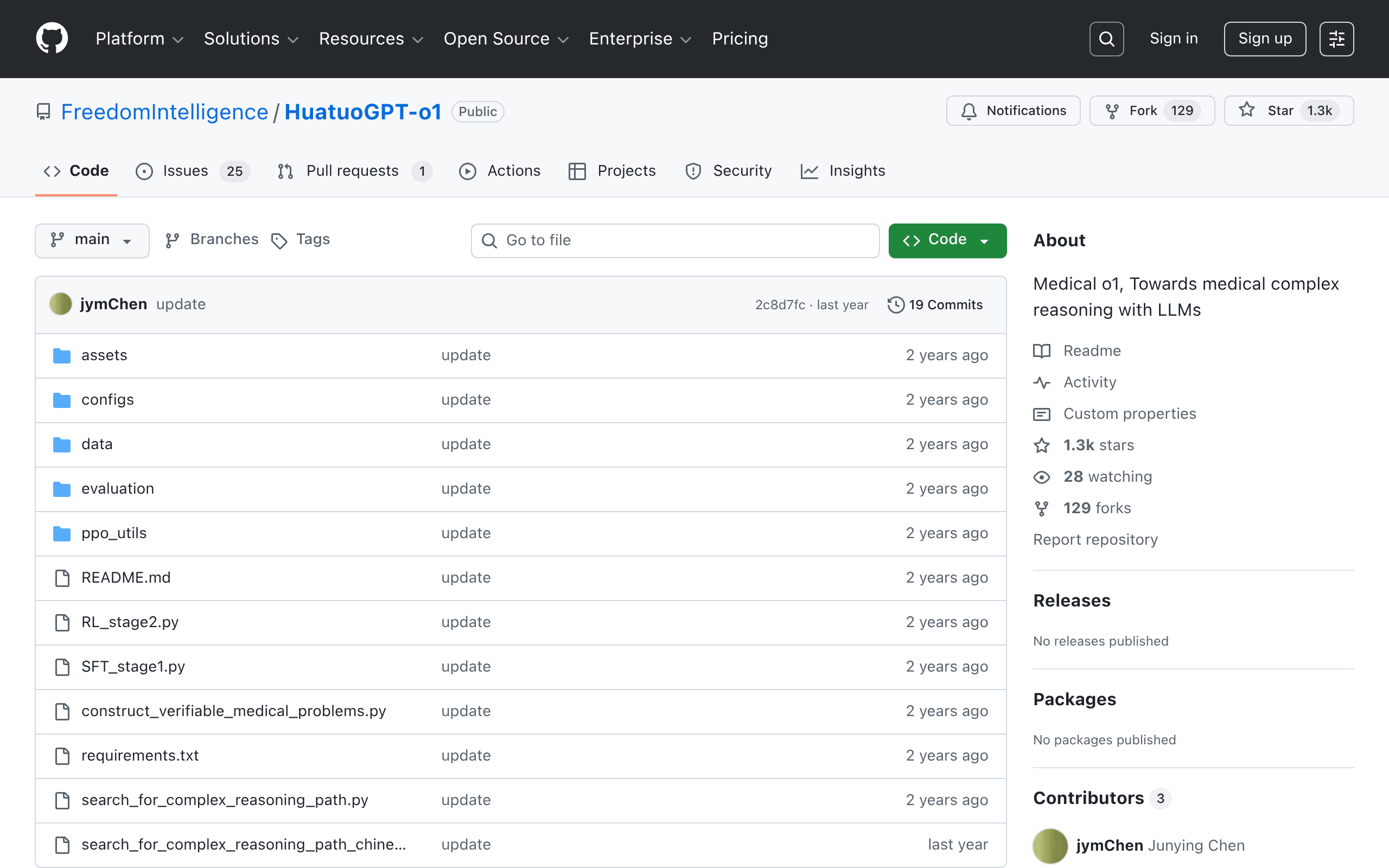This screenshot has width=1389, height=868.
Task: Click the Activity pulse icon
Action: pos(1042,382)
